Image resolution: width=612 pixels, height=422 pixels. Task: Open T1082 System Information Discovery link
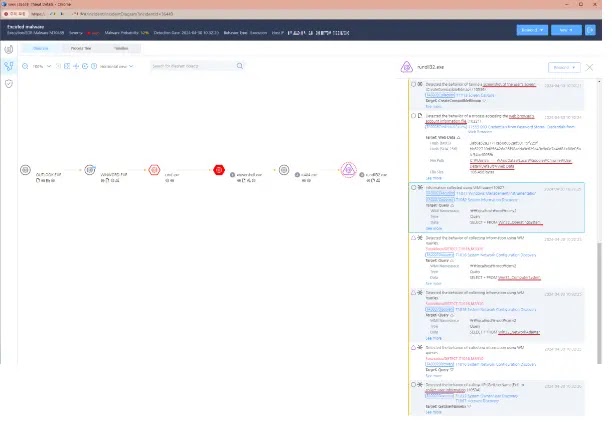(487, 200)
